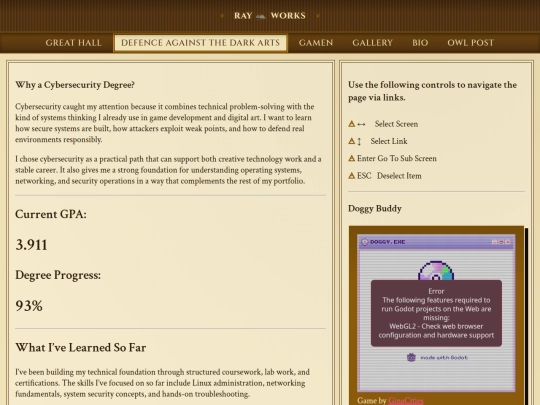Image resolution: width=540 pixels, height=405 pixels.
Task: Click the 'Go To Sub Screen' label
Action: [407, 158]
